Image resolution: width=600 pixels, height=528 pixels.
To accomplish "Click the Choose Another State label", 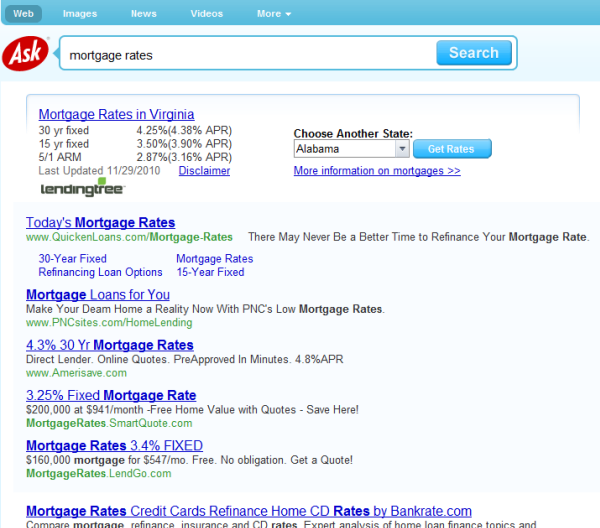I will [x=353, y=134].
